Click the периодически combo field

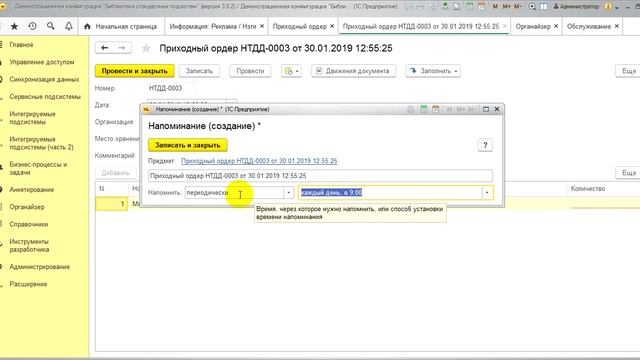[x=234, y=193]
